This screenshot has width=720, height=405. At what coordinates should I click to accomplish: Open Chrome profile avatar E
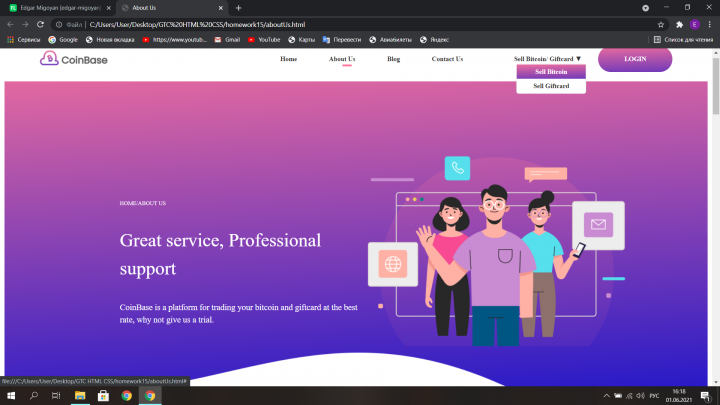(x=695, y=25)
